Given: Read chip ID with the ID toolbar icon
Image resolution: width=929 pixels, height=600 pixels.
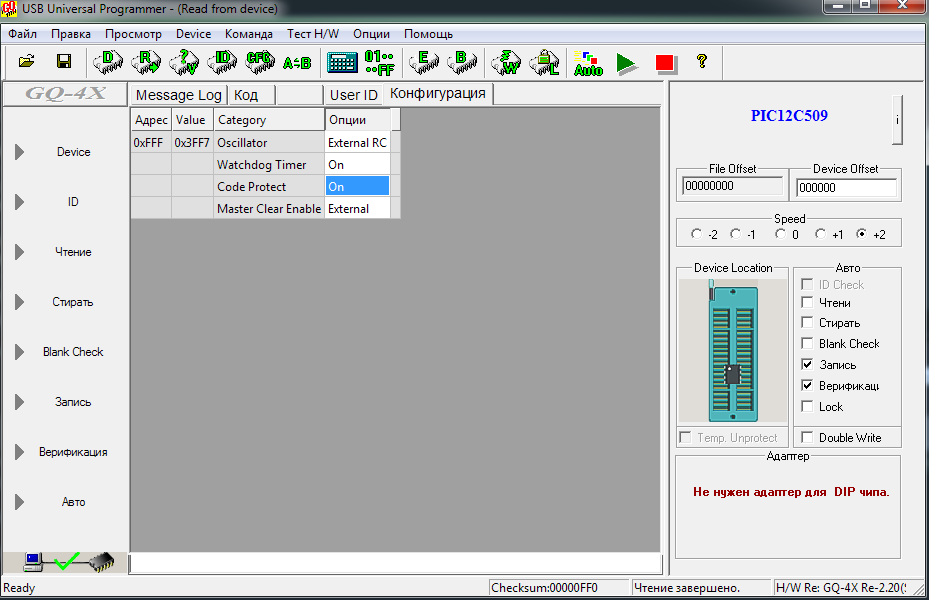Looking at the screenshot, I should [222, 62].
